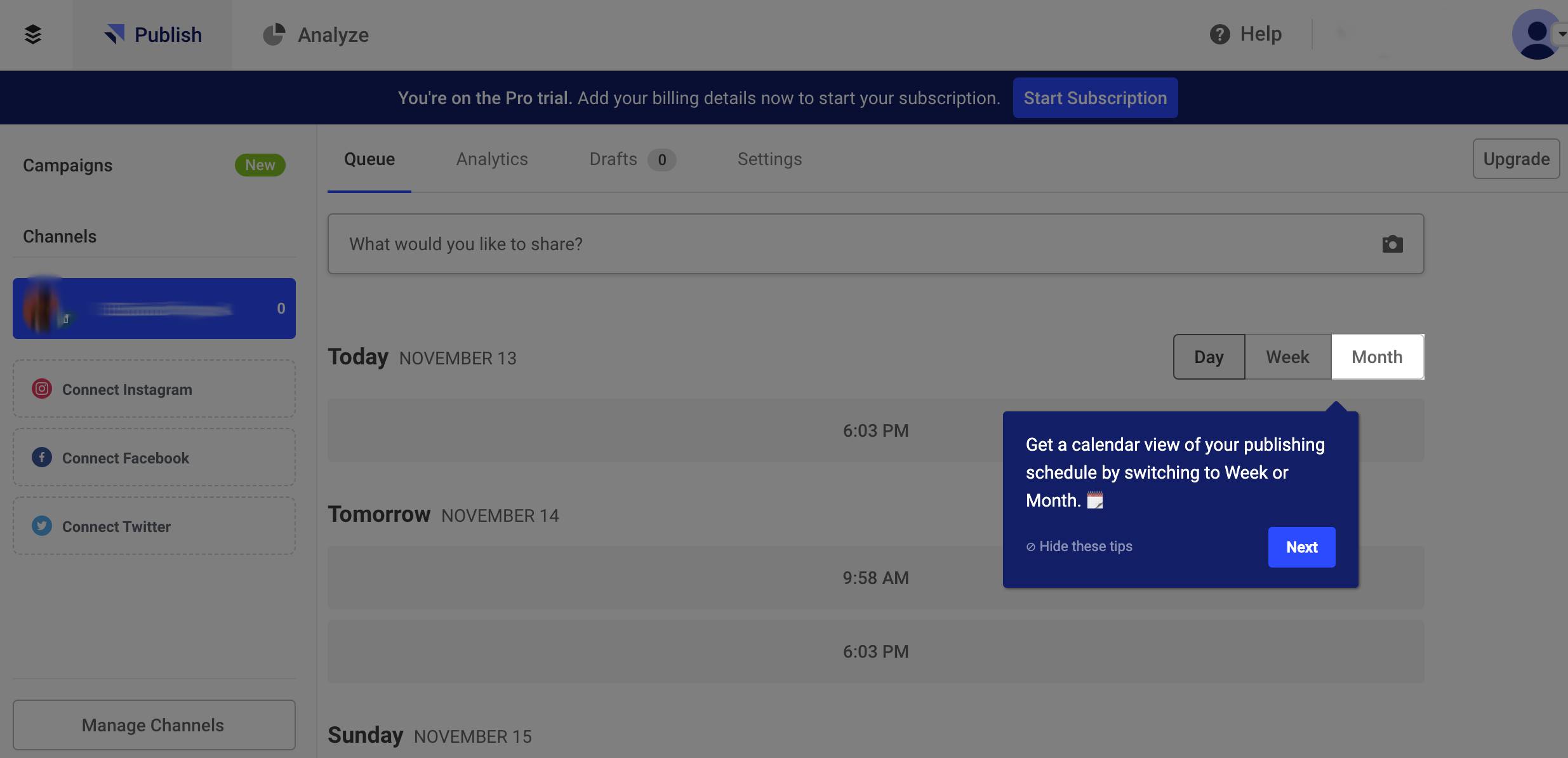Click tomorrow's 9:58 AM queue slot

pos(876,578)
